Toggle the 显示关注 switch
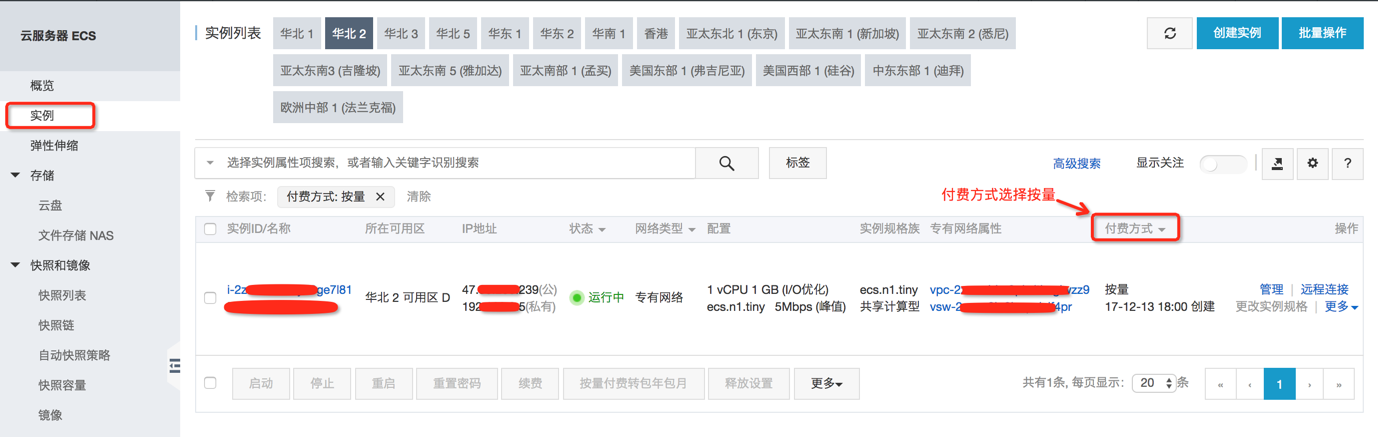The image size is (1378, 437). pyautogui.click(x=1223, y=163)
